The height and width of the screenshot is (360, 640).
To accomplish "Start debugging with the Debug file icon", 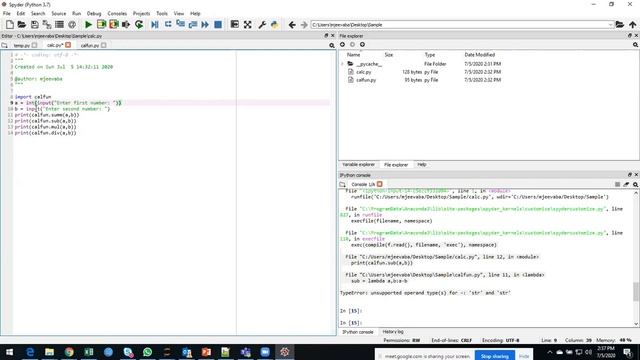I will click(x=155, y=24).
